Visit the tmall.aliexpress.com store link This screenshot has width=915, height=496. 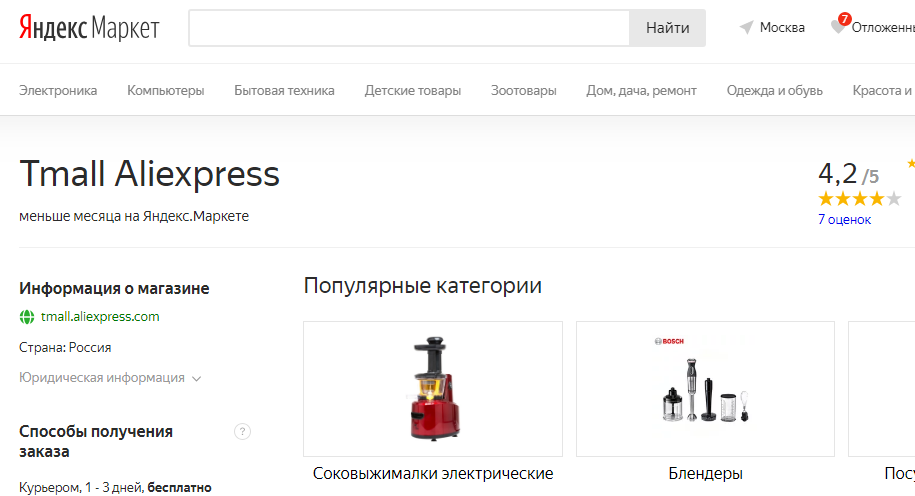100,317
